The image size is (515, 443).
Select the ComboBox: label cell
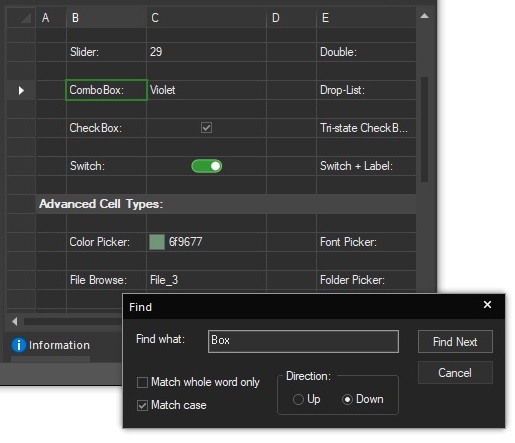[x=106, y=90]
